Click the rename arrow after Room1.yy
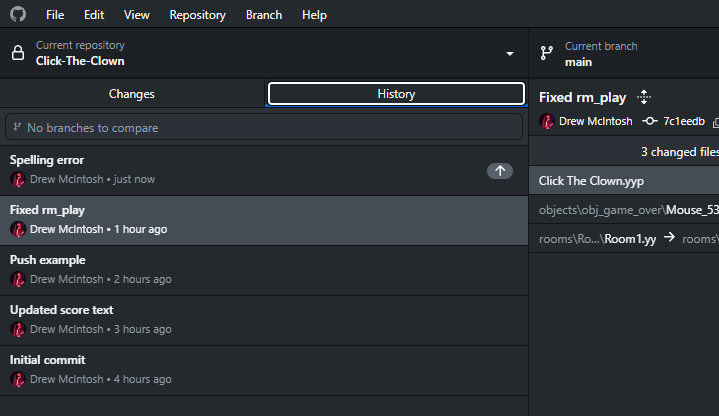 pos(669,237)
